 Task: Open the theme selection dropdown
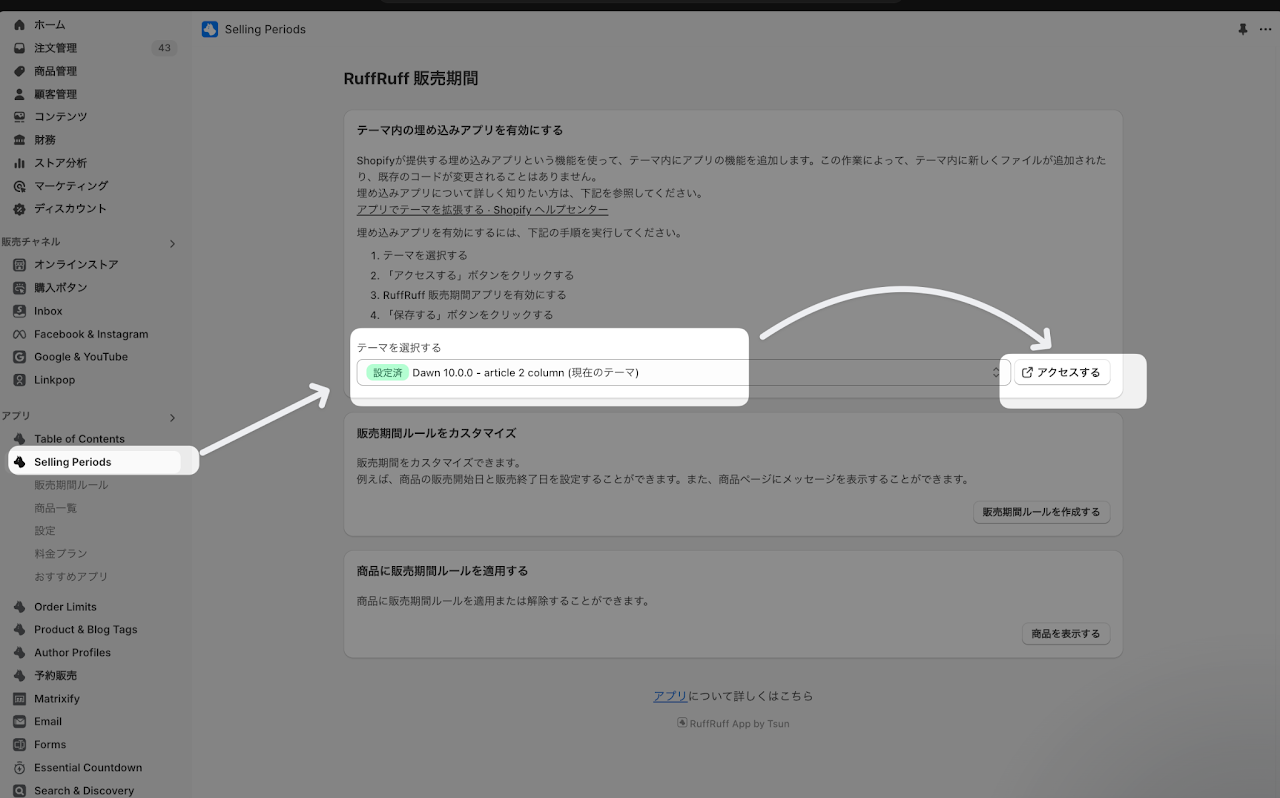pyautogui.click(x=683, y=373)
